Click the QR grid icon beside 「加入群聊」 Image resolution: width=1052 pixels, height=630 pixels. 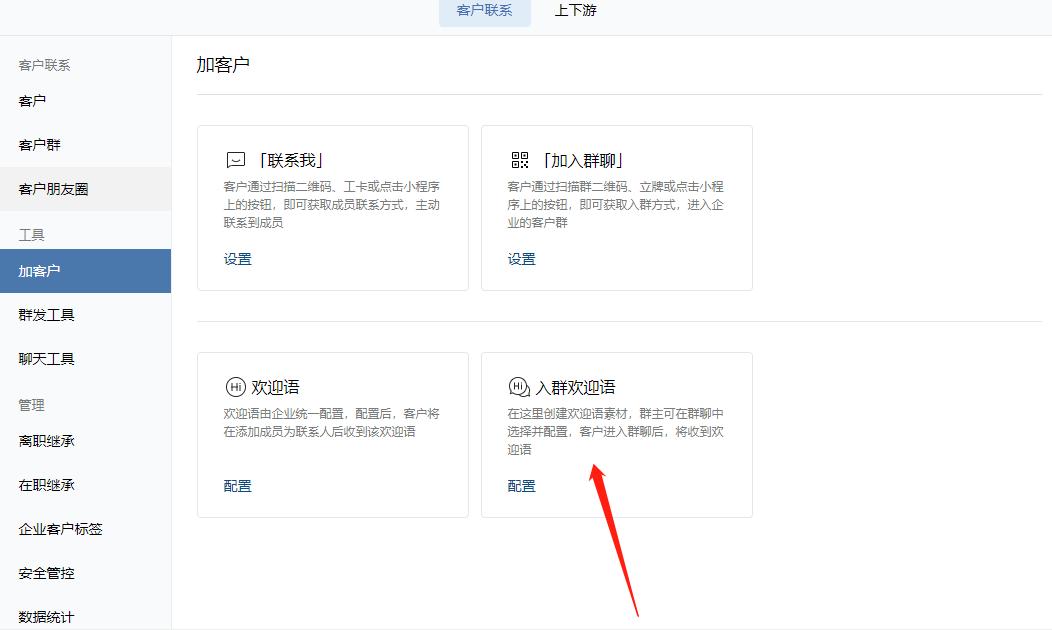(521, 158)
